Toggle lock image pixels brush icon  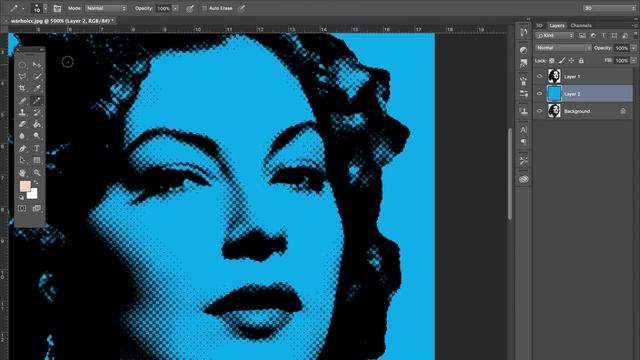click(562, 60)
